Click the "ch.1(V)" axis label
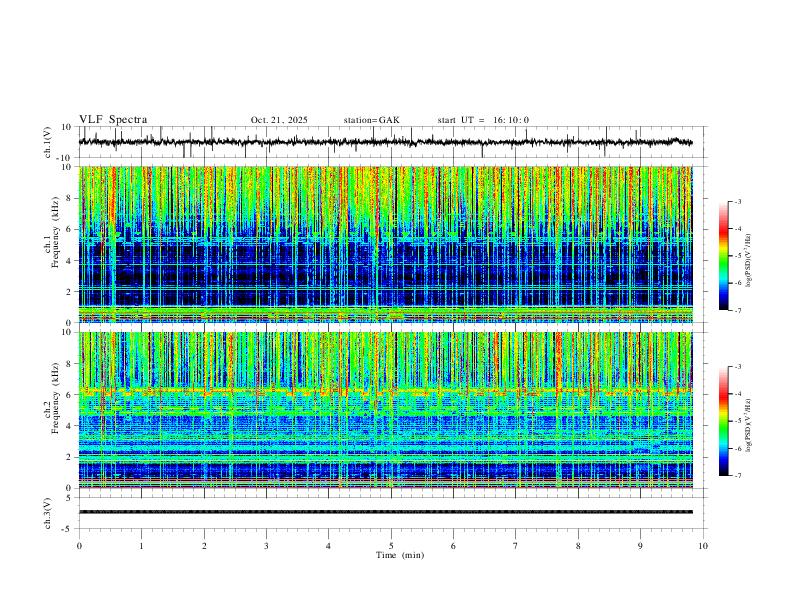This screenshot has height=612, width=792. (x=48, y=142)
